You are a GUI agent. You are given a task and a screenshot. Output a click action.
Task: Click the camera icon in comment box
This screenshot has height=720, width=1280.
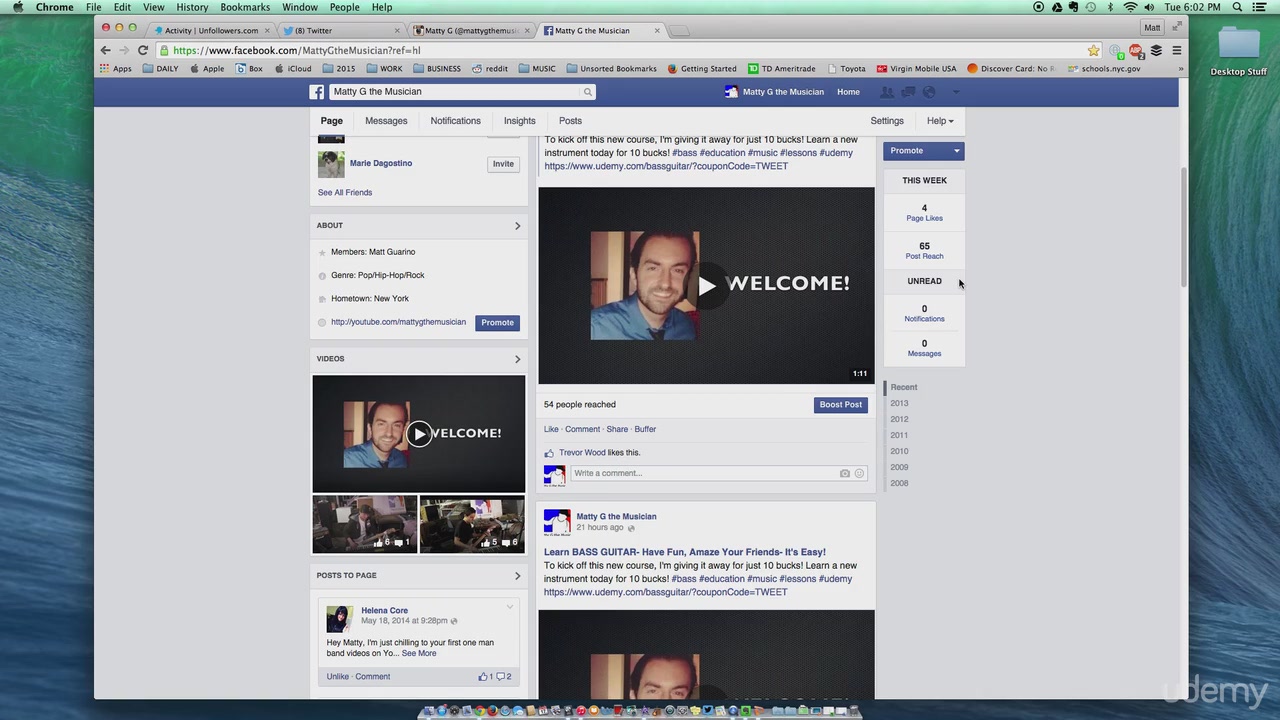845,473
